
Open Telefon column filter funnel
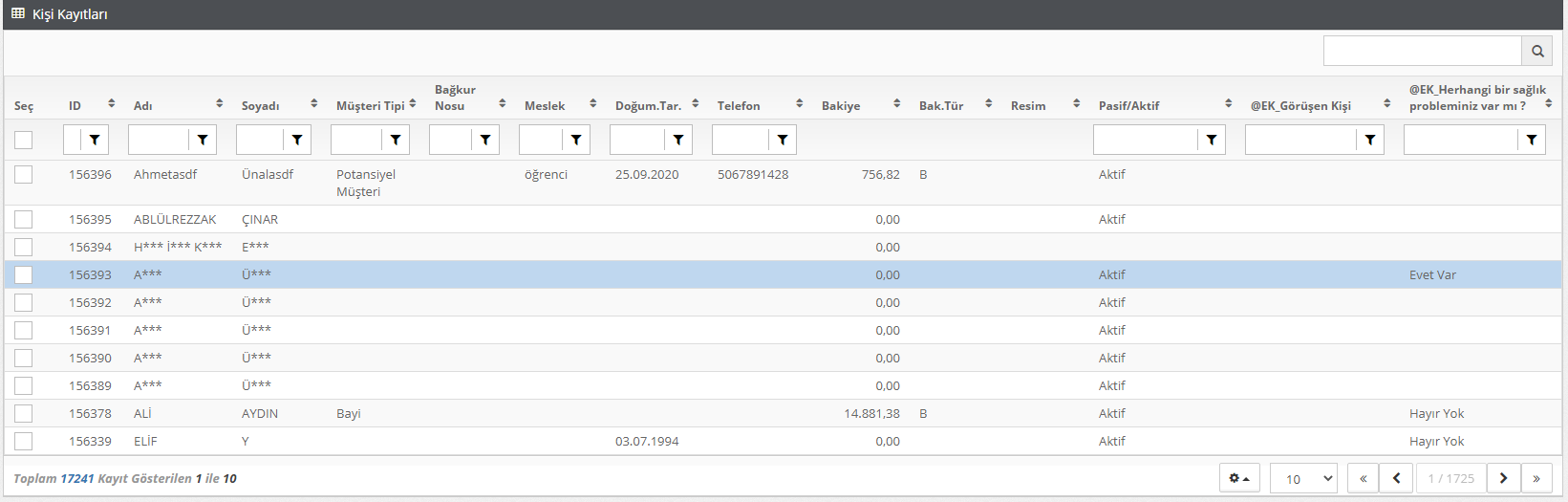tap(783, 140)
